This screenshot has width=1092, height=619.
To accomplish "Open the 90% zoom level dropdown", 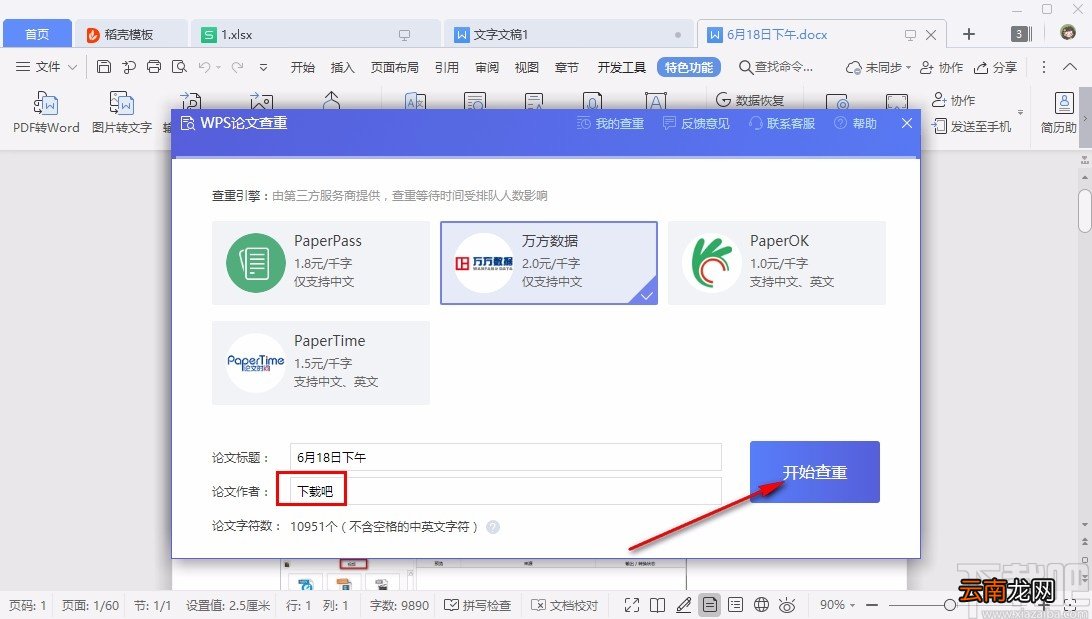I will click(837, 605).
